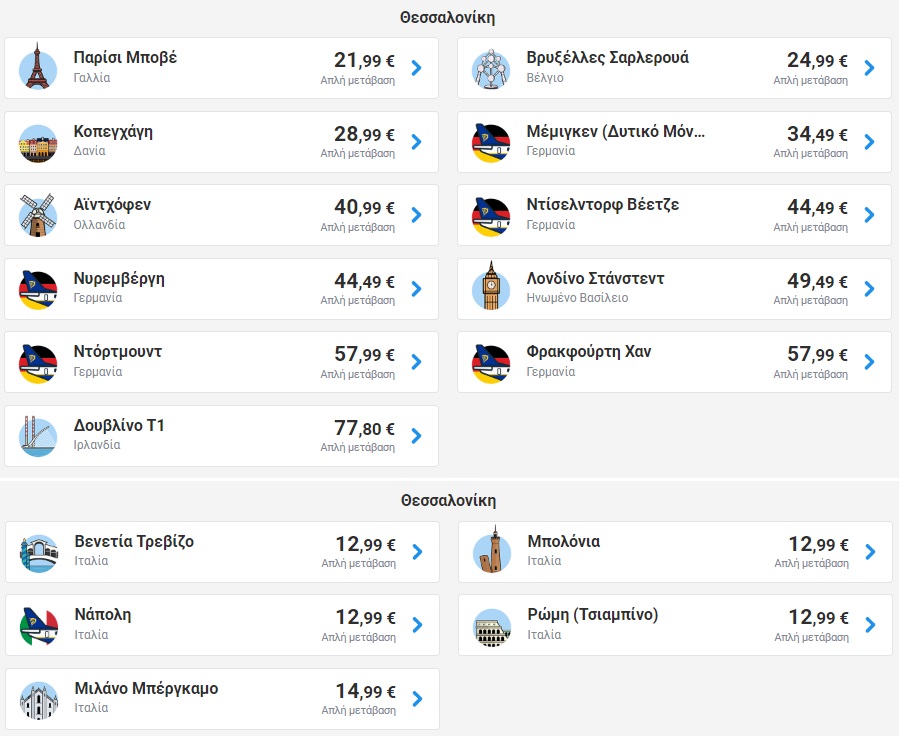Click the Colosseum icon for Ρώμη (Τσιαμπίνο)
Viewport: 899px width, 736px height.
click(x=492, y=627)
